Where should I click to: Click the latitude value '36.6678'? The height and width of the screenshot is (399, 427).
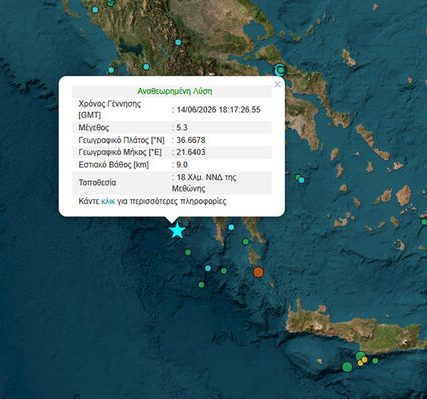coord(191,140)
